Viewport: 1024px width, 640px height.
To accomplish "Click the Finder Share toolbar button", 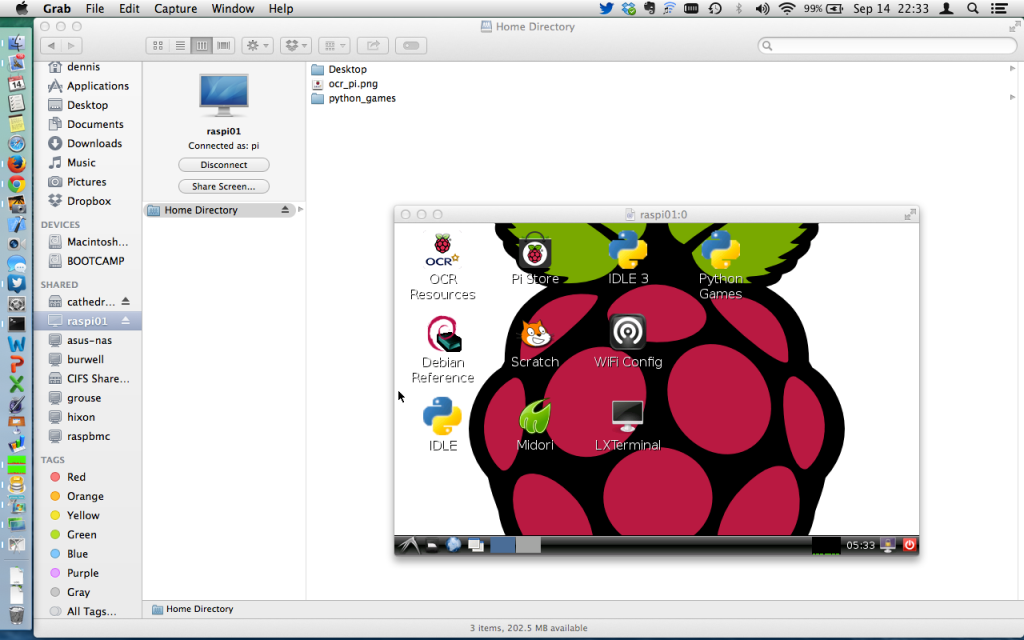I will (x=373, y=46).
